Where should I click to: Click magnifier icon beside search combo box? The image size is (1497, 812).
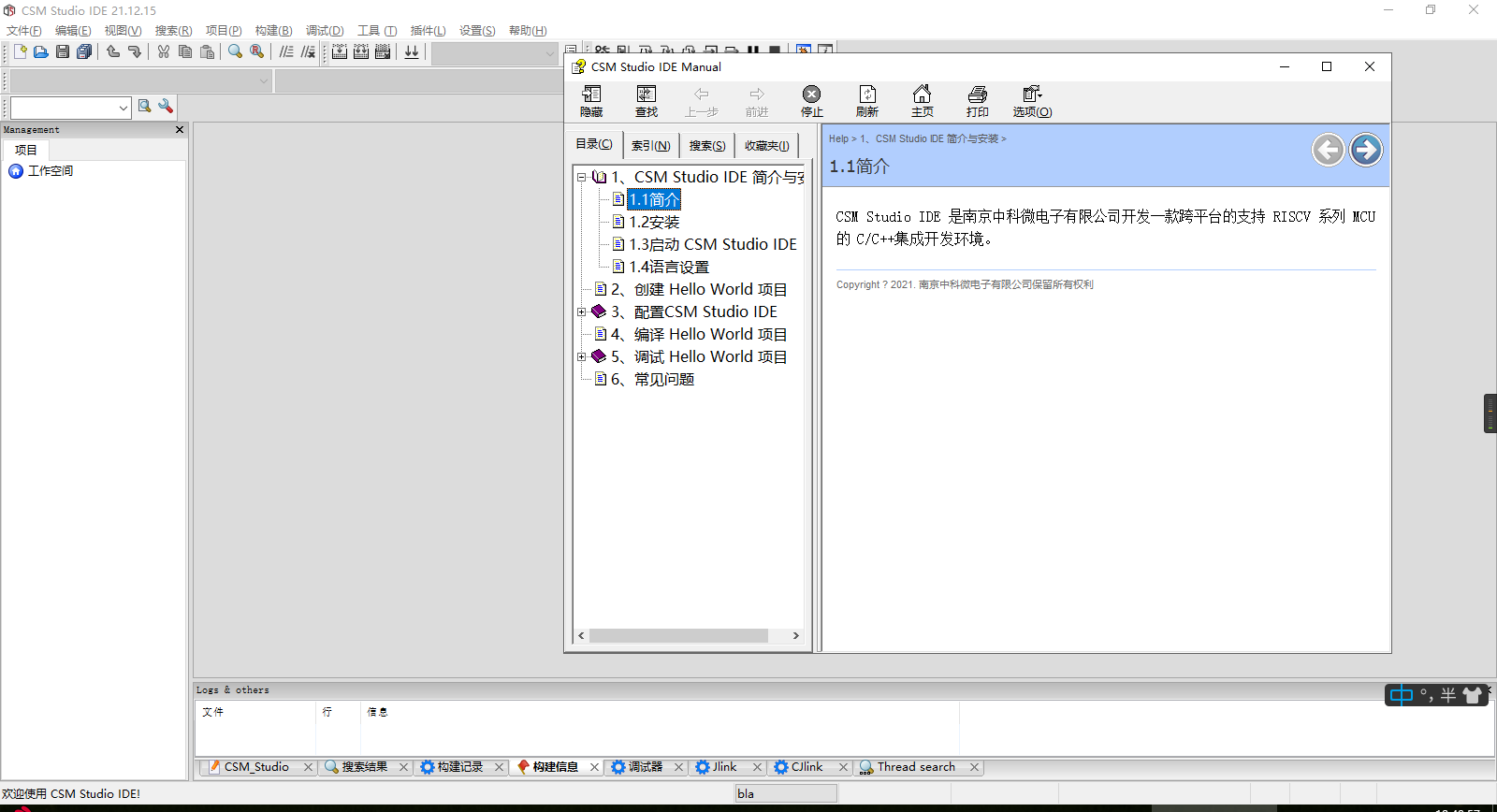click(x=144, y=107)
